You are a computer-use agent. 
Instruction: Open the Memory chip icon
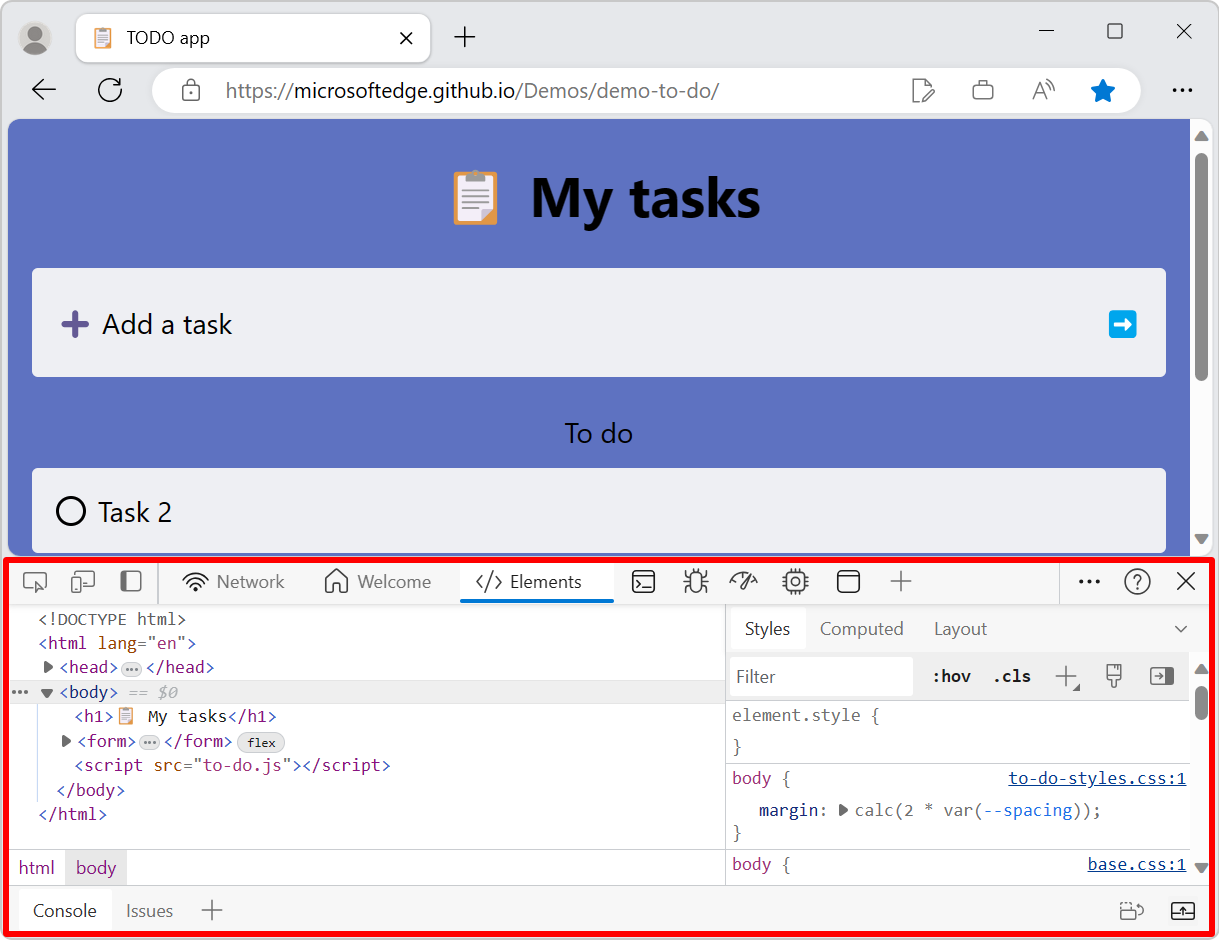pos(795,581)
